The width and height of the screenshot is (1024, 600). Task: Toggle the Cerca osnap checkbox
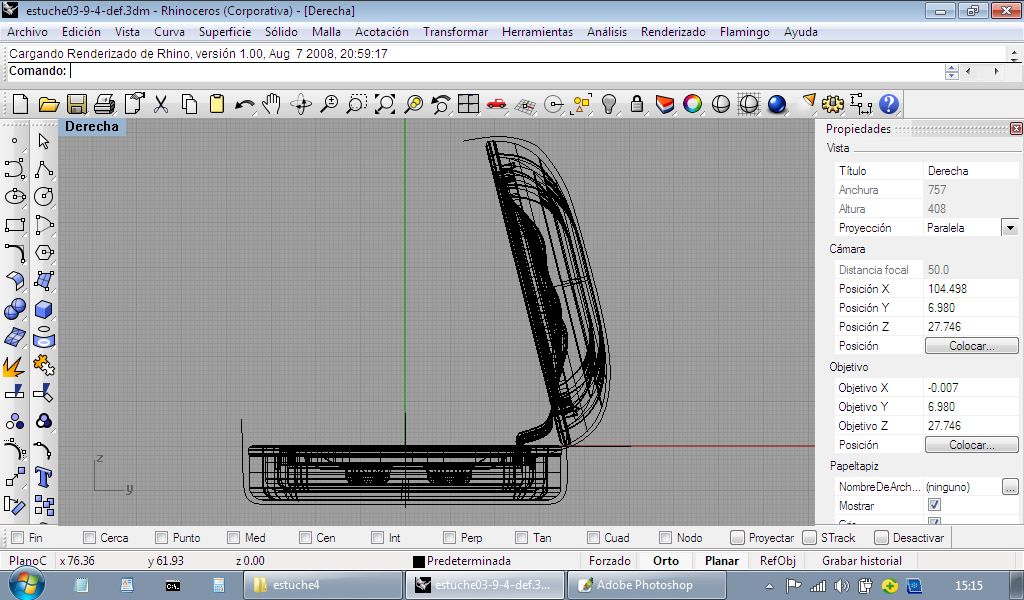(90, 538)
